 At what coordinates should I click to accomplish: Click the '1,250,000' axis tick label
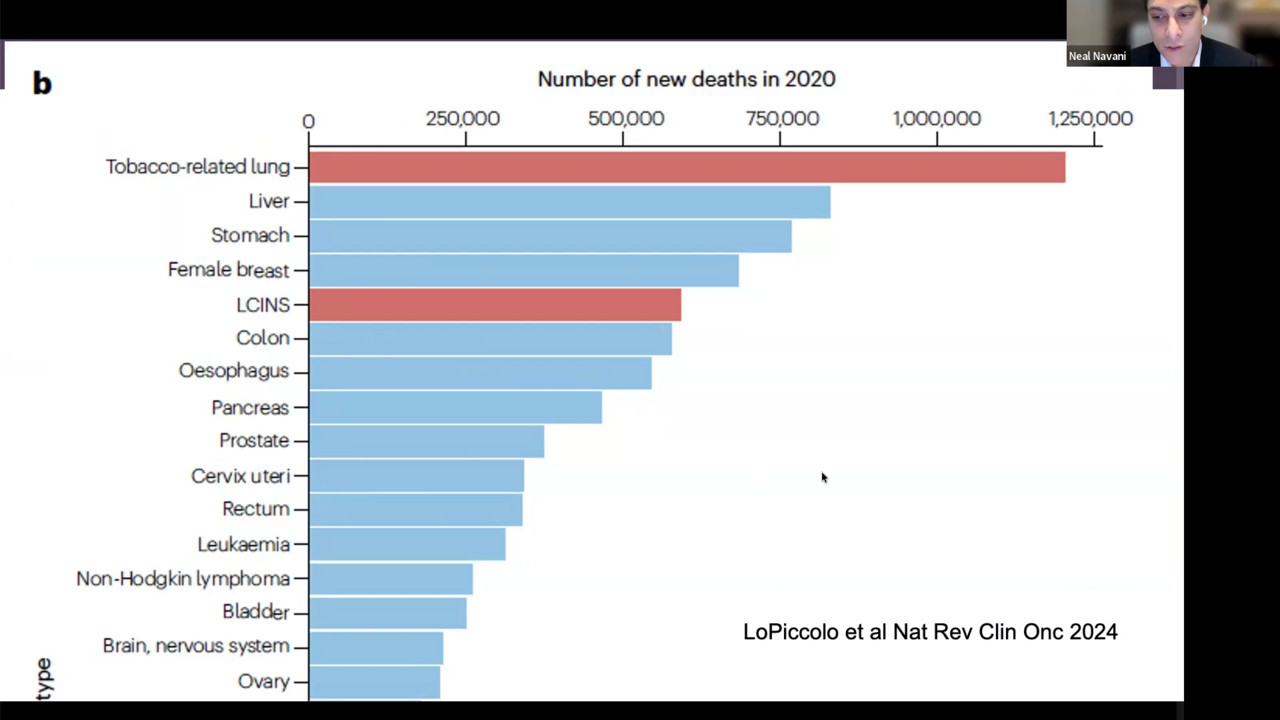click(x=1090, y=118)
